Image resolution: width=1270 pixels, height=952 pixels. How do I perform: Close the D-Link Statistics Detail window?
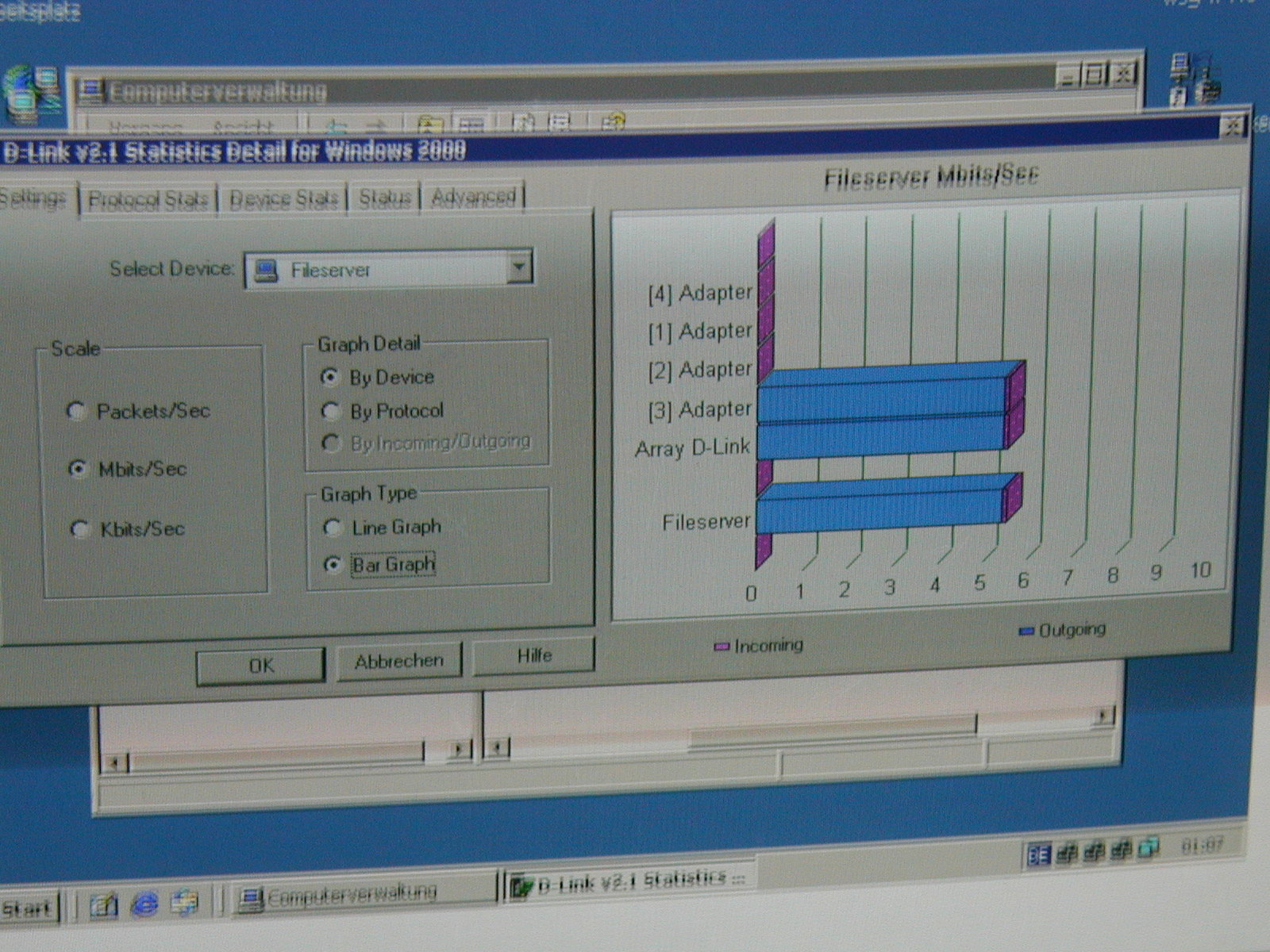[1232, 126]
